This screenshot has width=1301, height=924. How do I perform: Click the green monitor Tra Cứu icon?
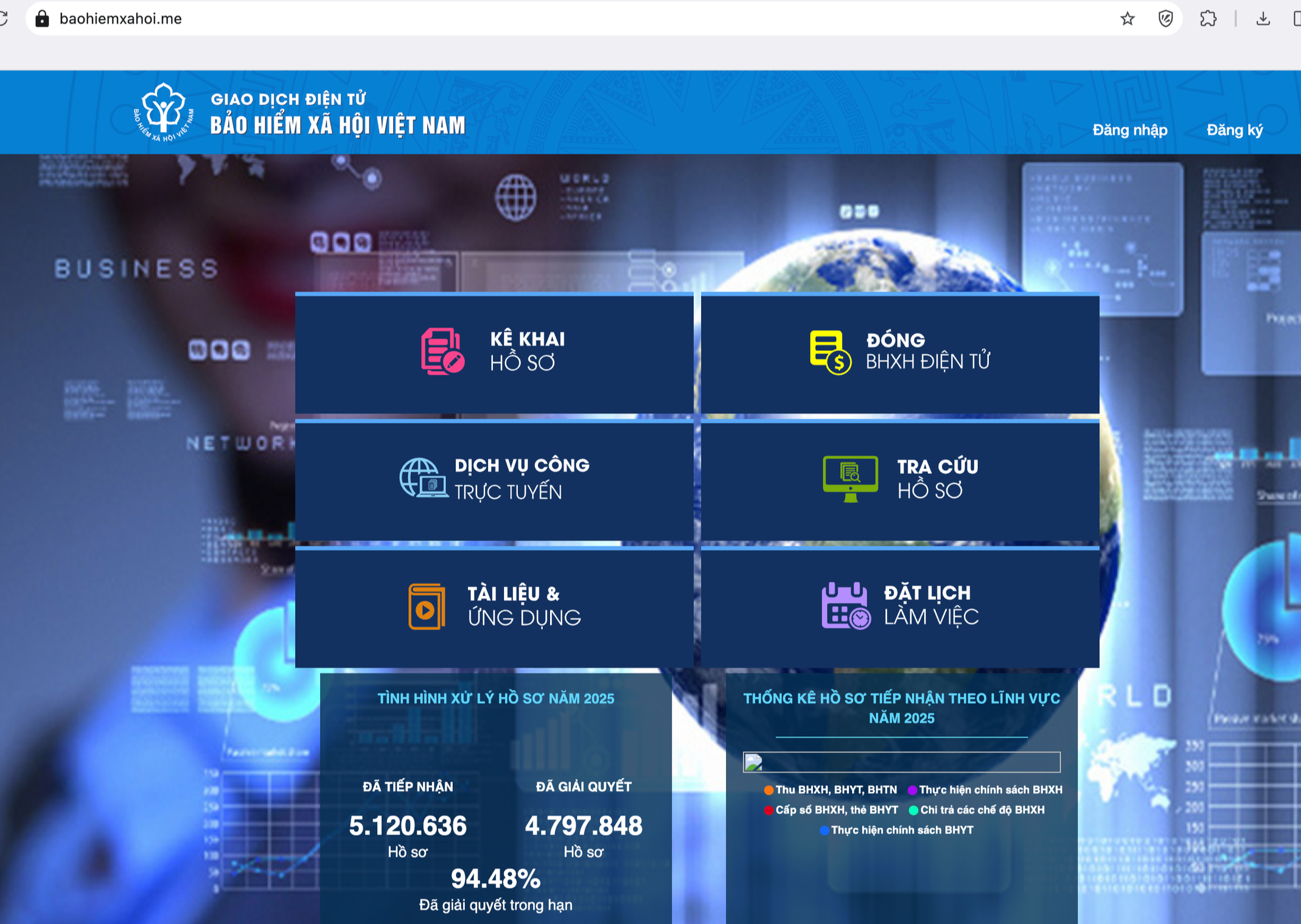point(850,478)
